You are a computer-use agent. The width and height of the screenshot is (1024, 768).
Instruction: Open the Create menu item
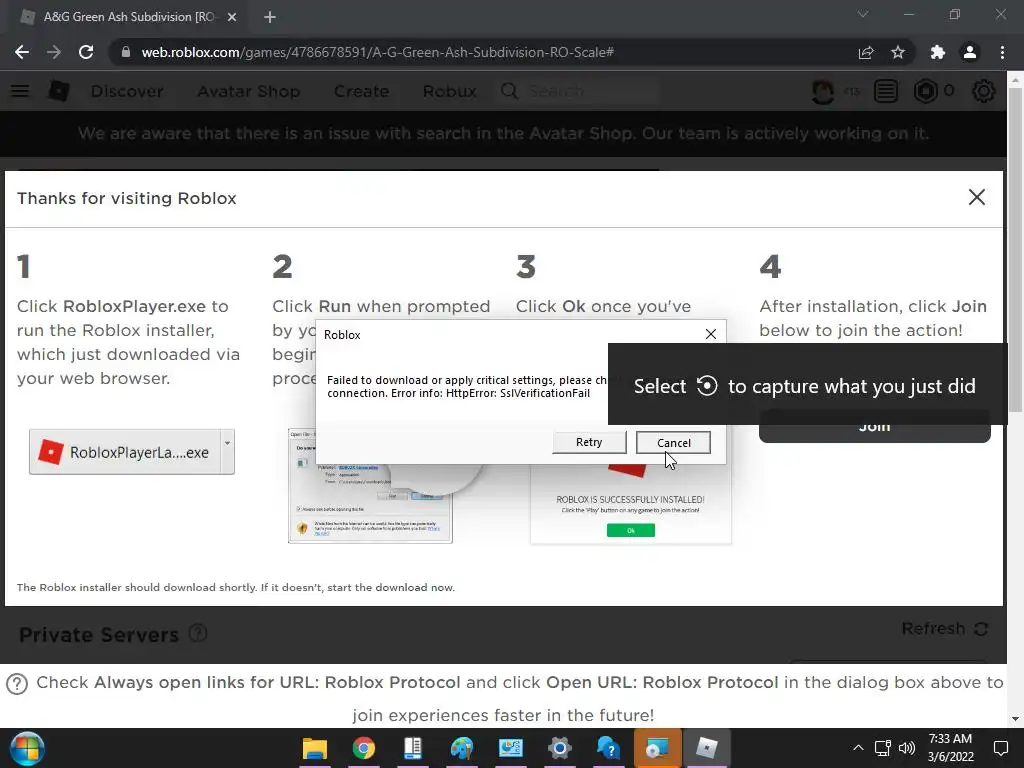click(x=361, y=91)
